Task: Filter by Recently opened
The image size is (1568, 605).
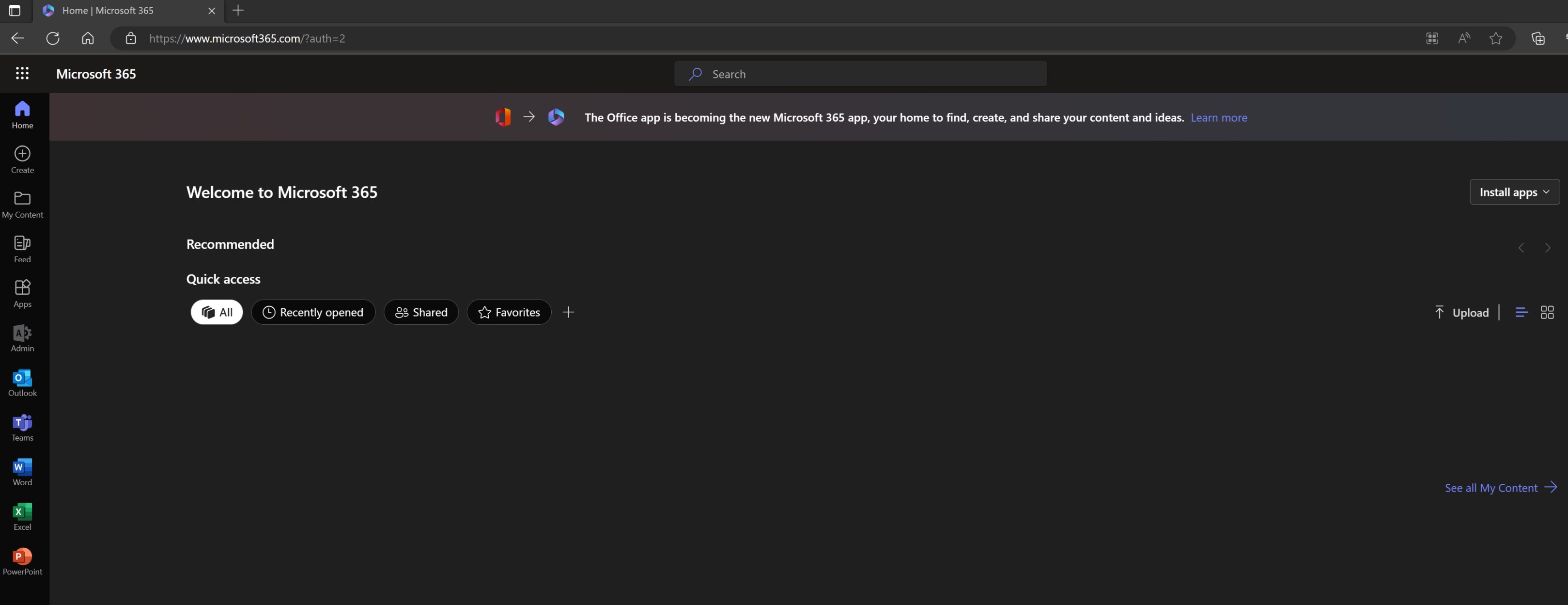Action: (x=313, y=313)
